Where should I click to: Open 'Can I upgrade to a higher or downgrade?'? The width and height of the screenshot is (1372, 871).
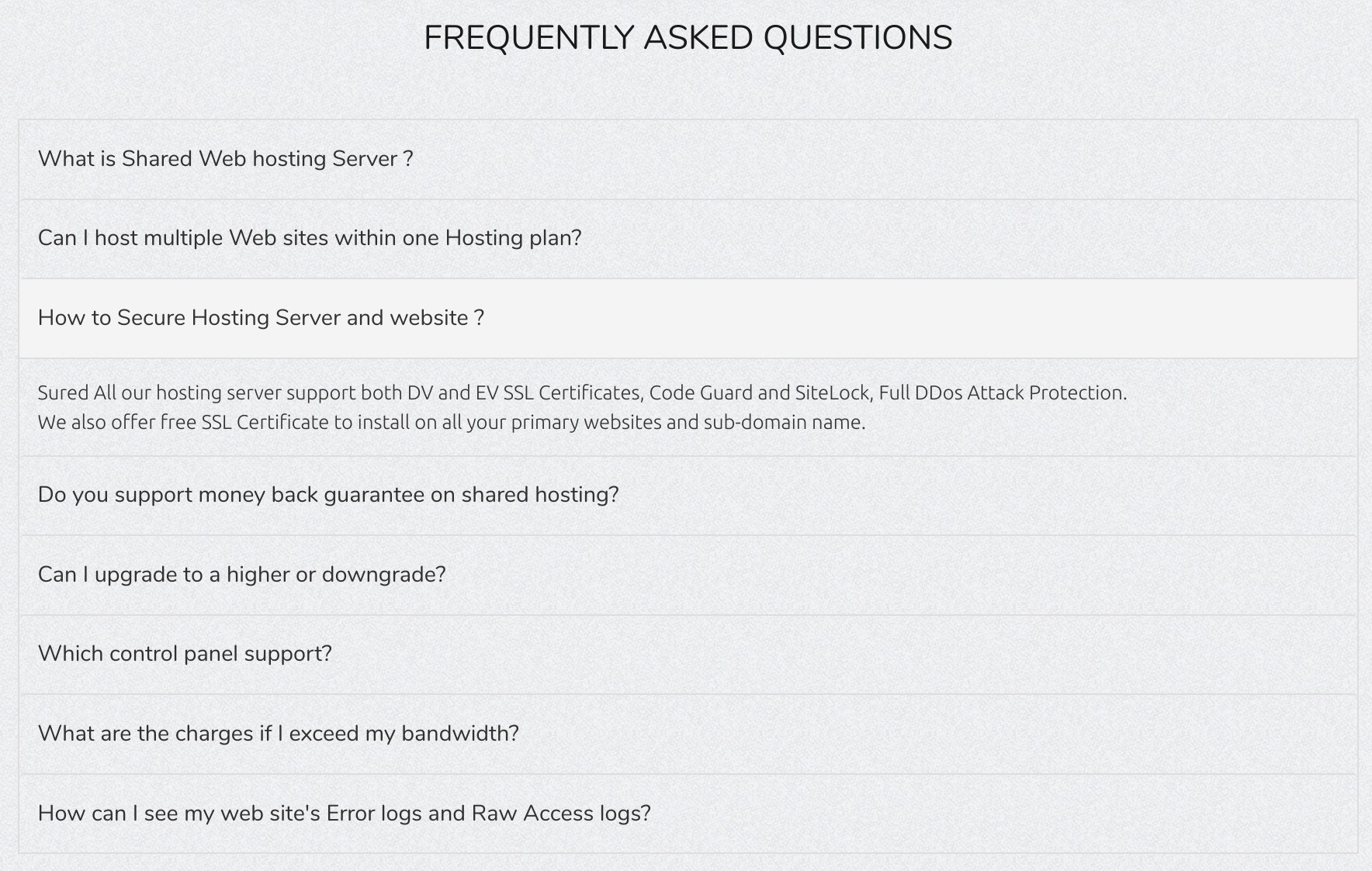point(688,575)
